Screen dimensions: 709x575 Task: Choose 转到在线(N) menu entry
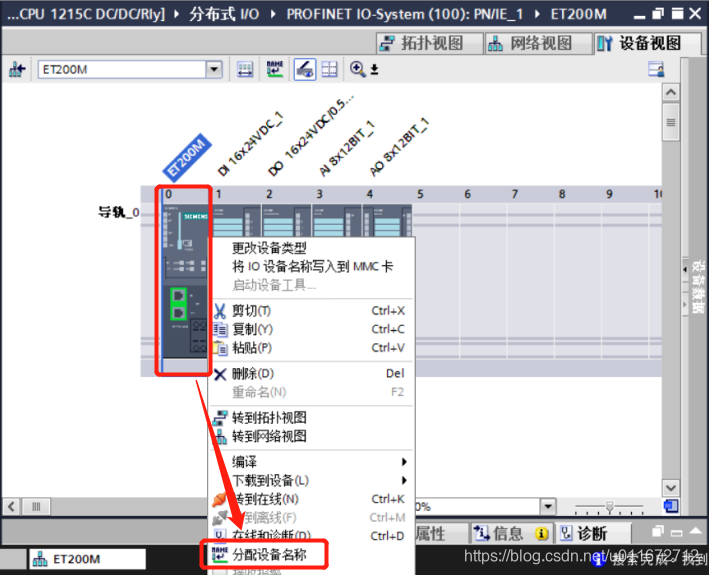click(x=312, y=499)
